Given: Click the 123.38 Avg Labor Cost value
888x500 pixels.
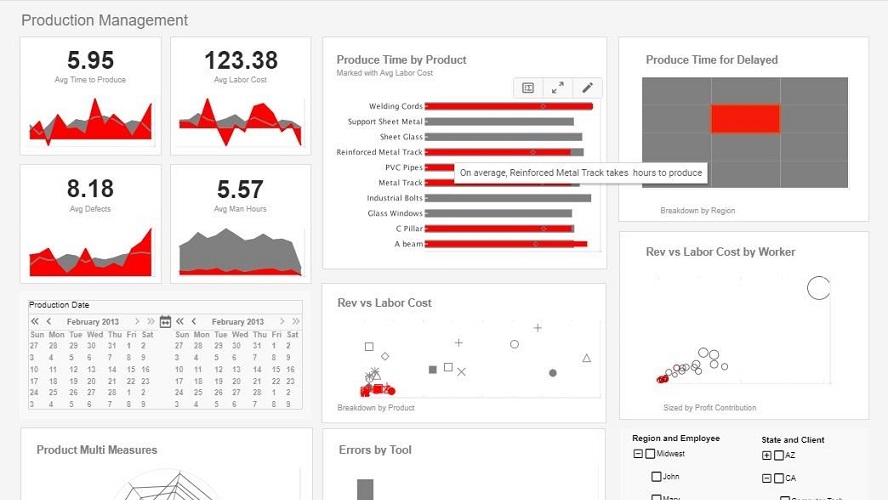Looking at the screenshot, I should point(241,60).
